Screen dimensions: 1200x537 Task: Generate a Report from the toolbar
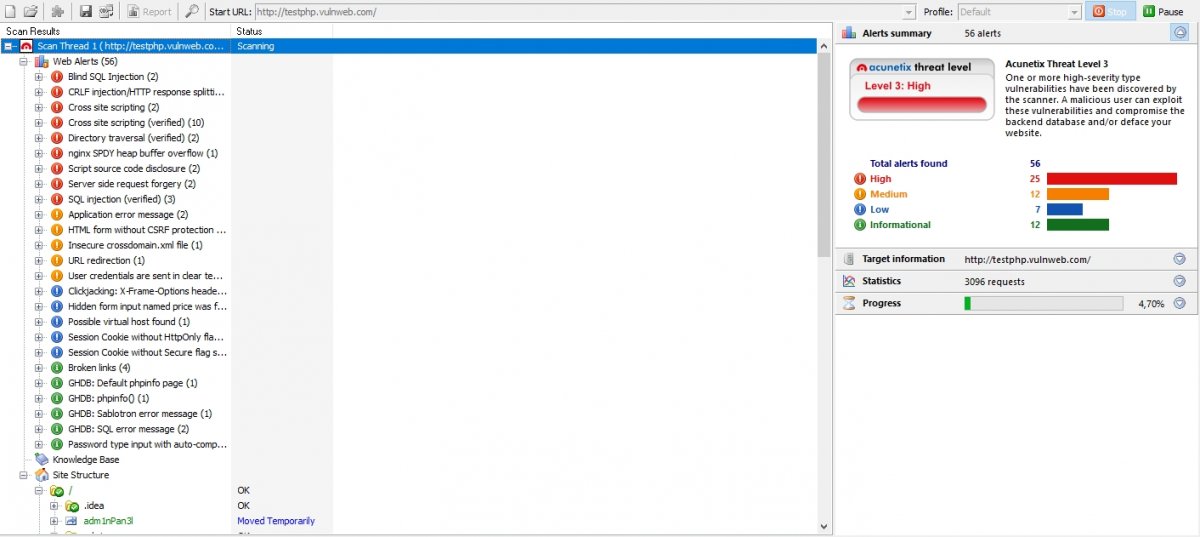[150, 11]
